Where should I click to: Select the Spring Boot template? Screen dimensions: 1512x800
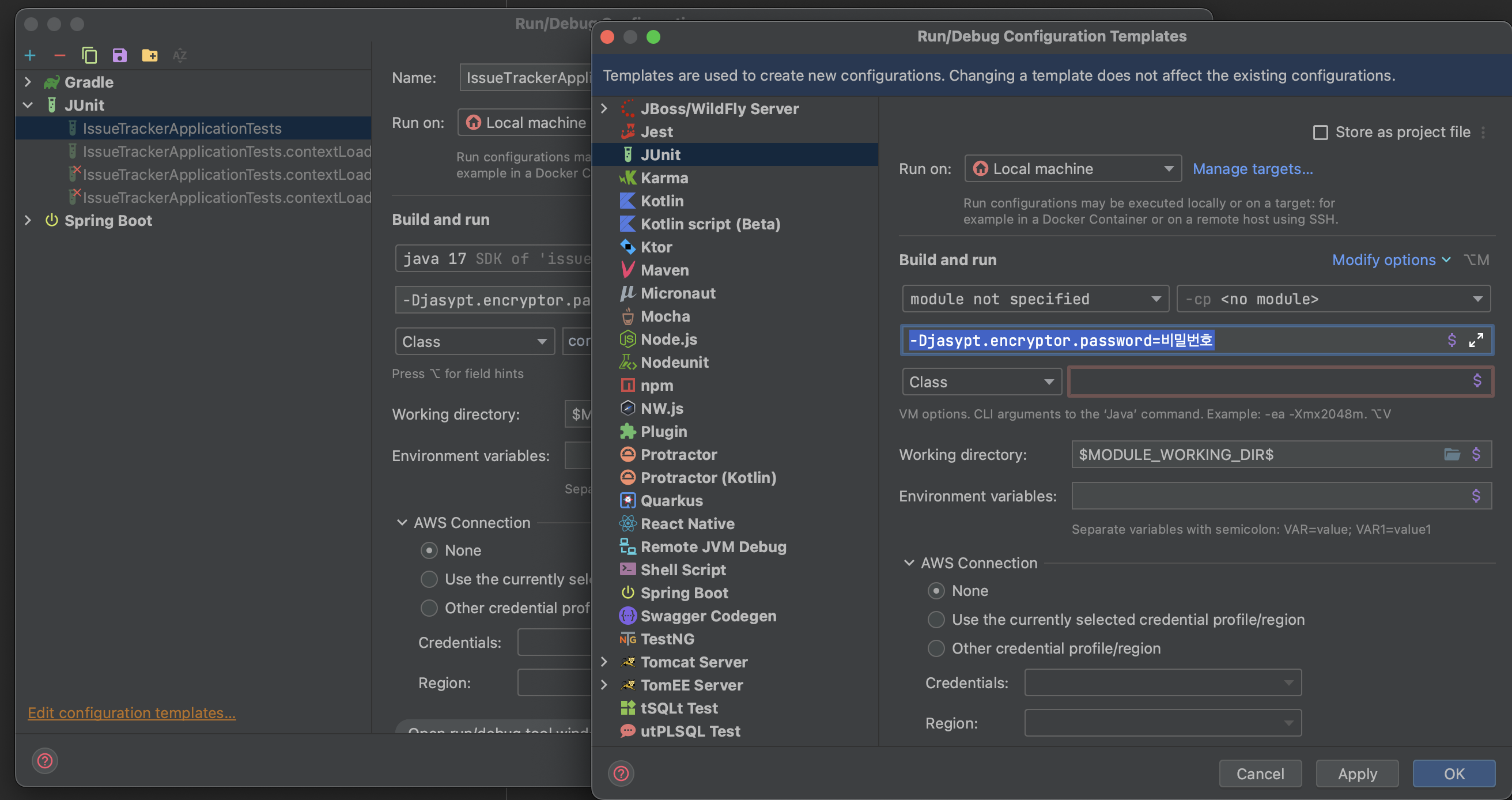pos(684,593)
